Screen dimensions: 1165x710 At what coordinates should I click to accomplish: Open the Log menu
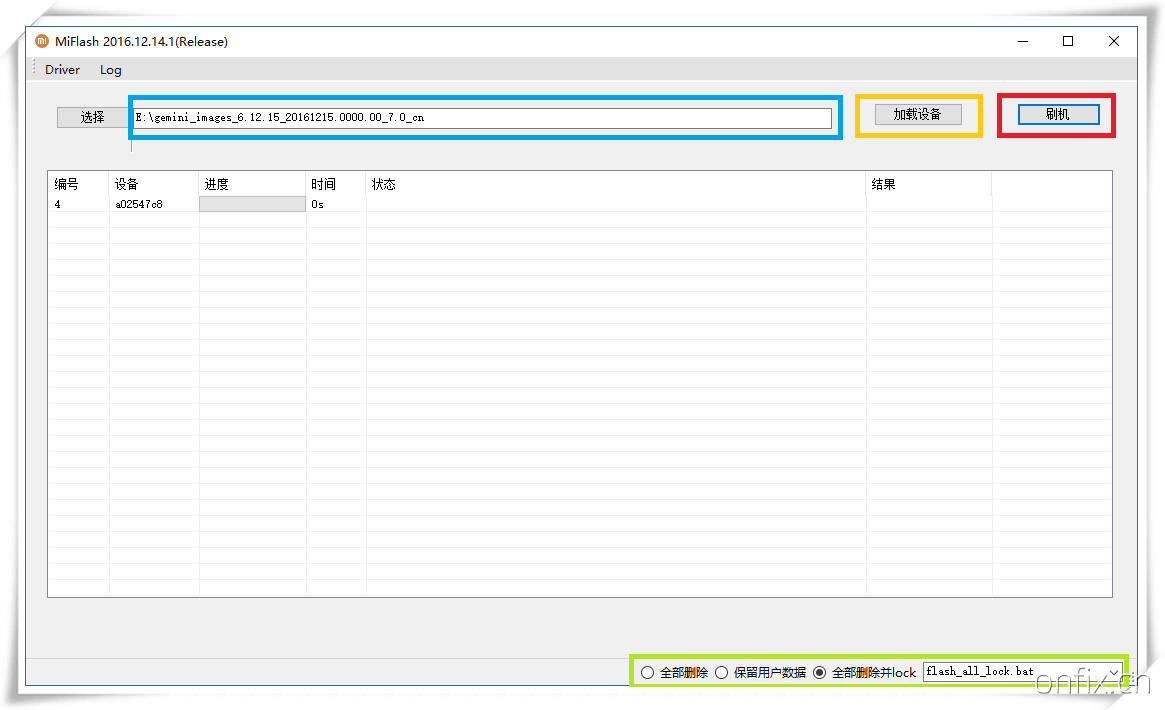110,70
